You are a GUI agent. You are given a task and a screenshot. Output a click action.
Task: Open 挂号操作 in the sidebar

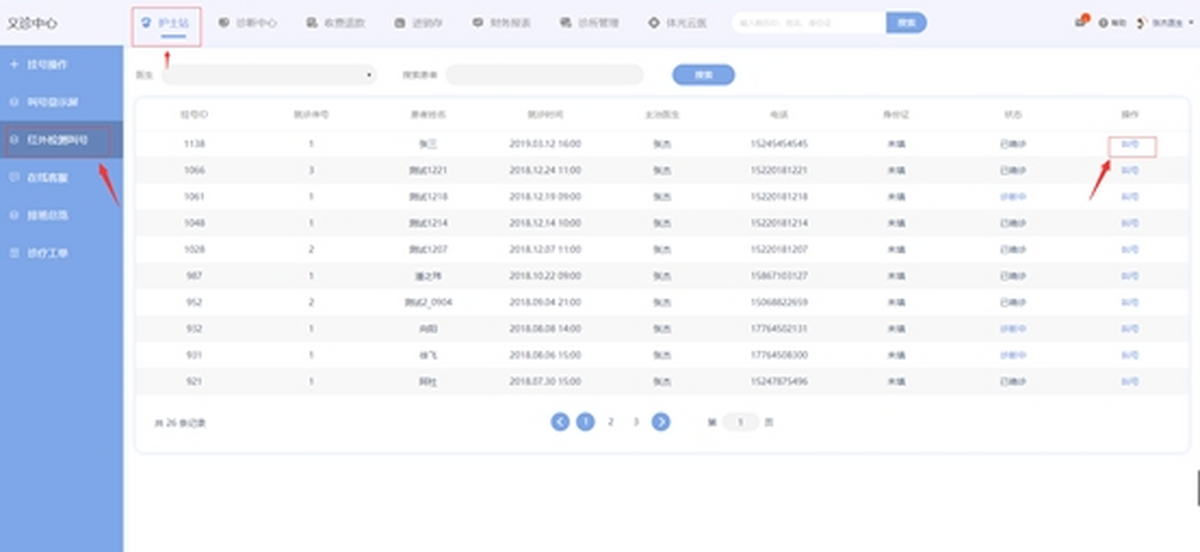61,65
